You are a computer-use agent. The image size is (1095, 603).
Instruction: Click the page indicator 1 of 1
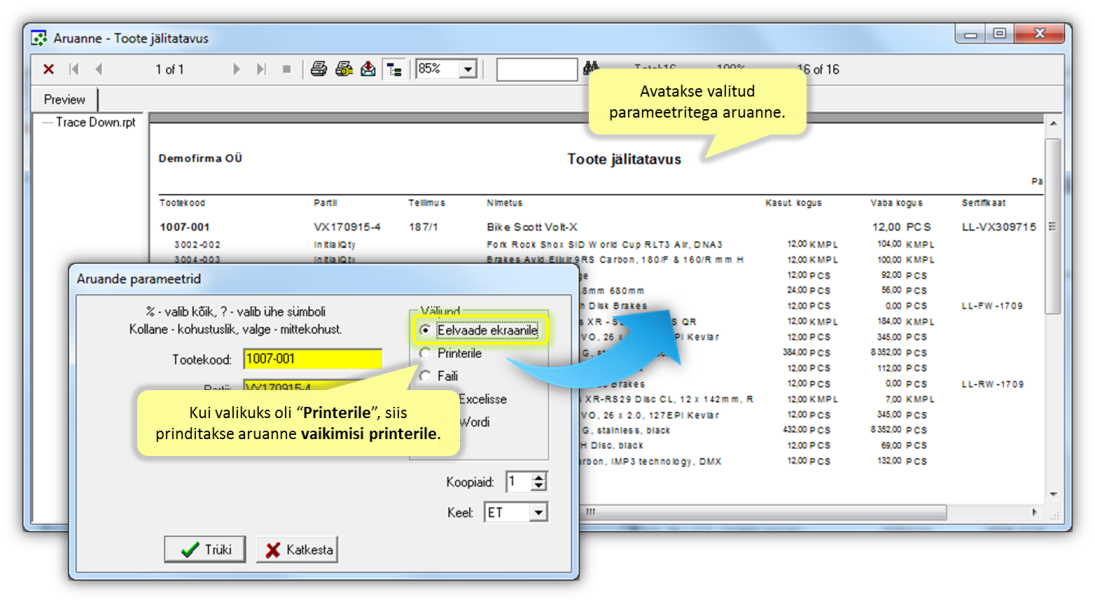(170, 69)
